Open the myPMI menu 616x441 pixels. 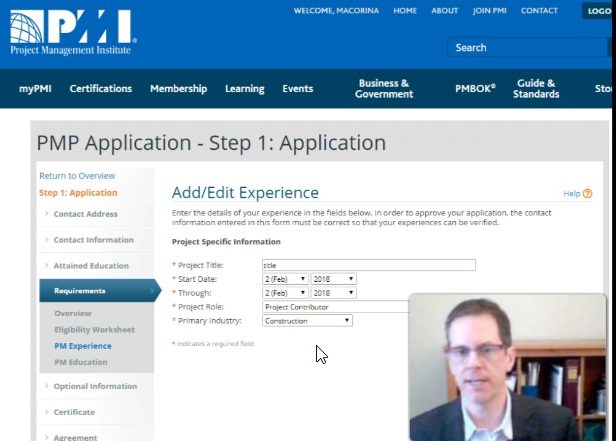[x=35, y=89]
